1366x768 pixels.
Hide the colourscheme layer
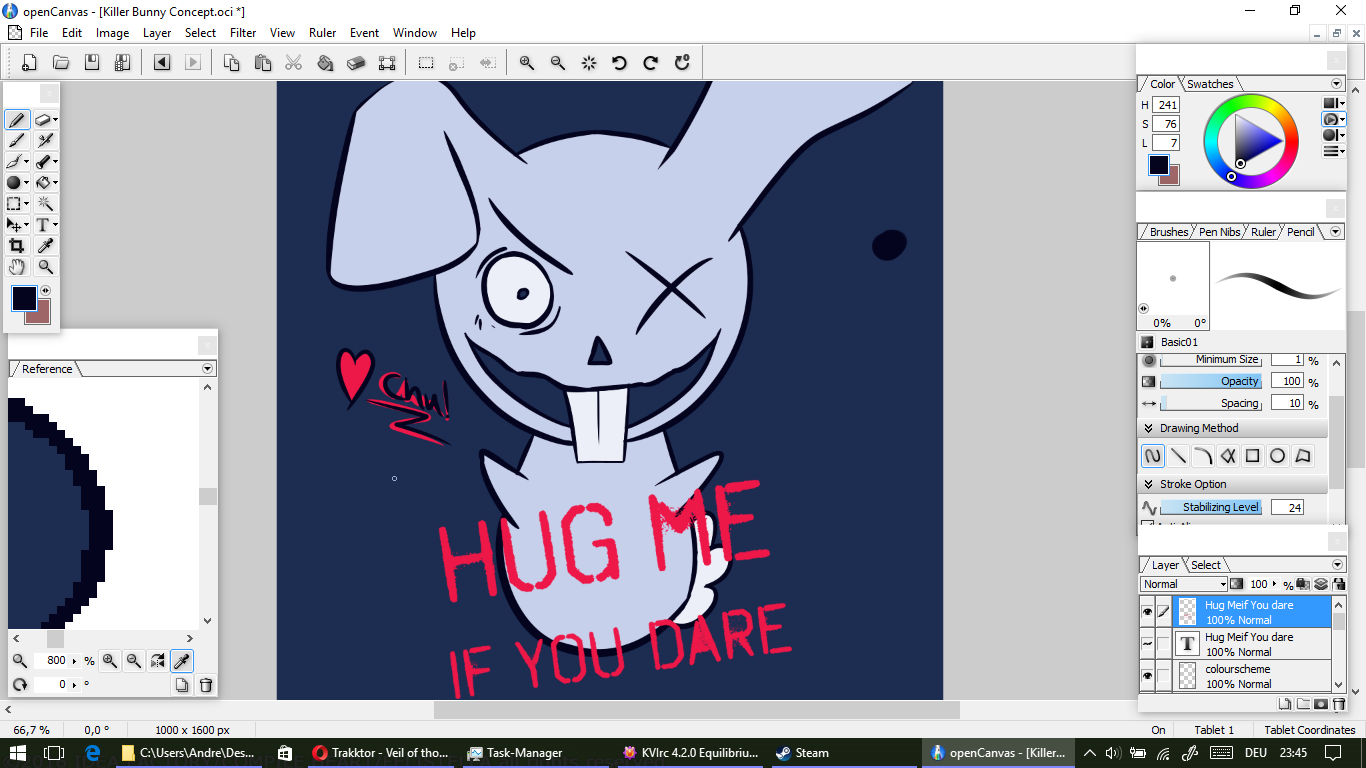tap(1147, 677)
